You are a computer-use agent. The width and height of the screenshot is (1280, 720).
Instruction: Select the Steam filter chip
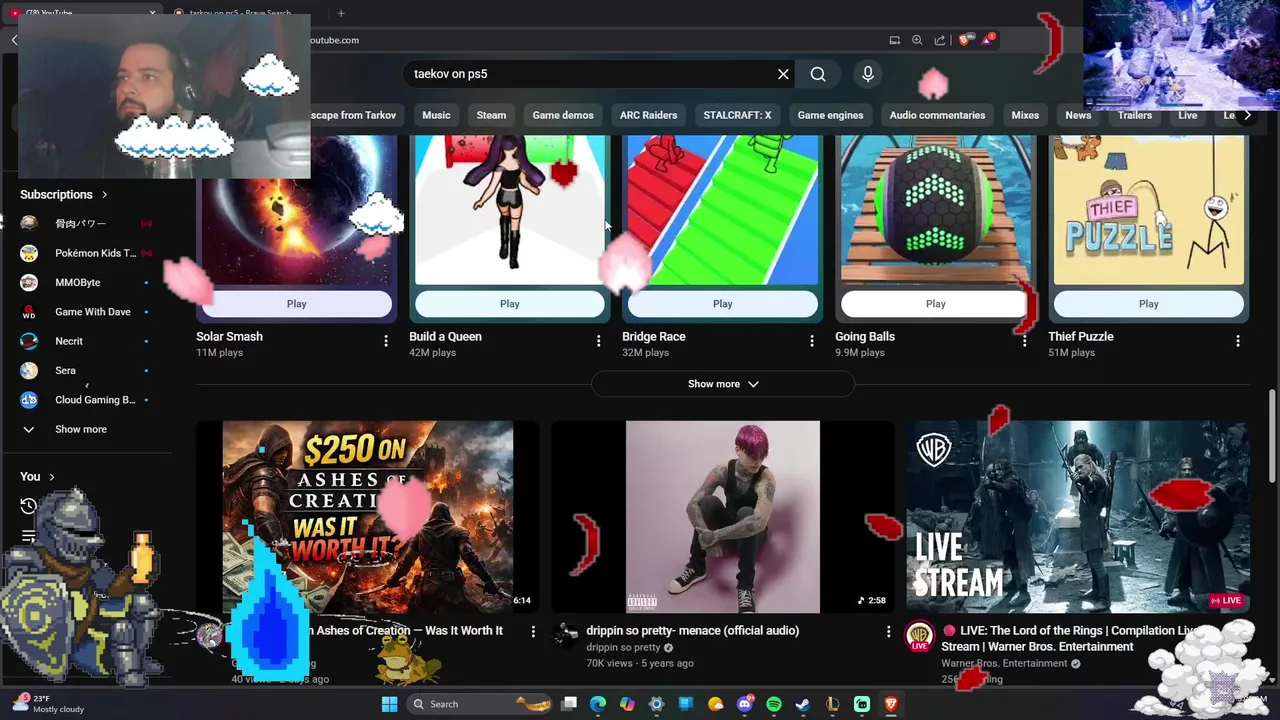pos(491,115)
